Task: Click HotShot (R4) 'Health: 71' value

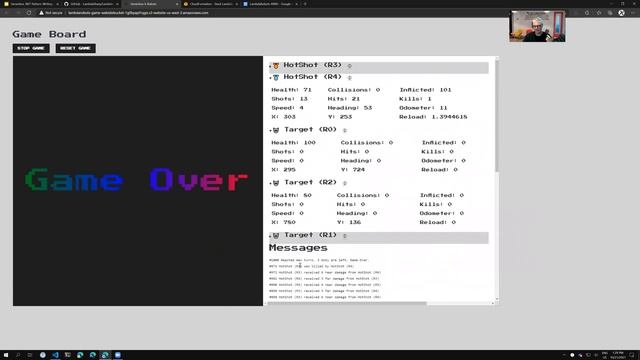Action: coord(291,90)
